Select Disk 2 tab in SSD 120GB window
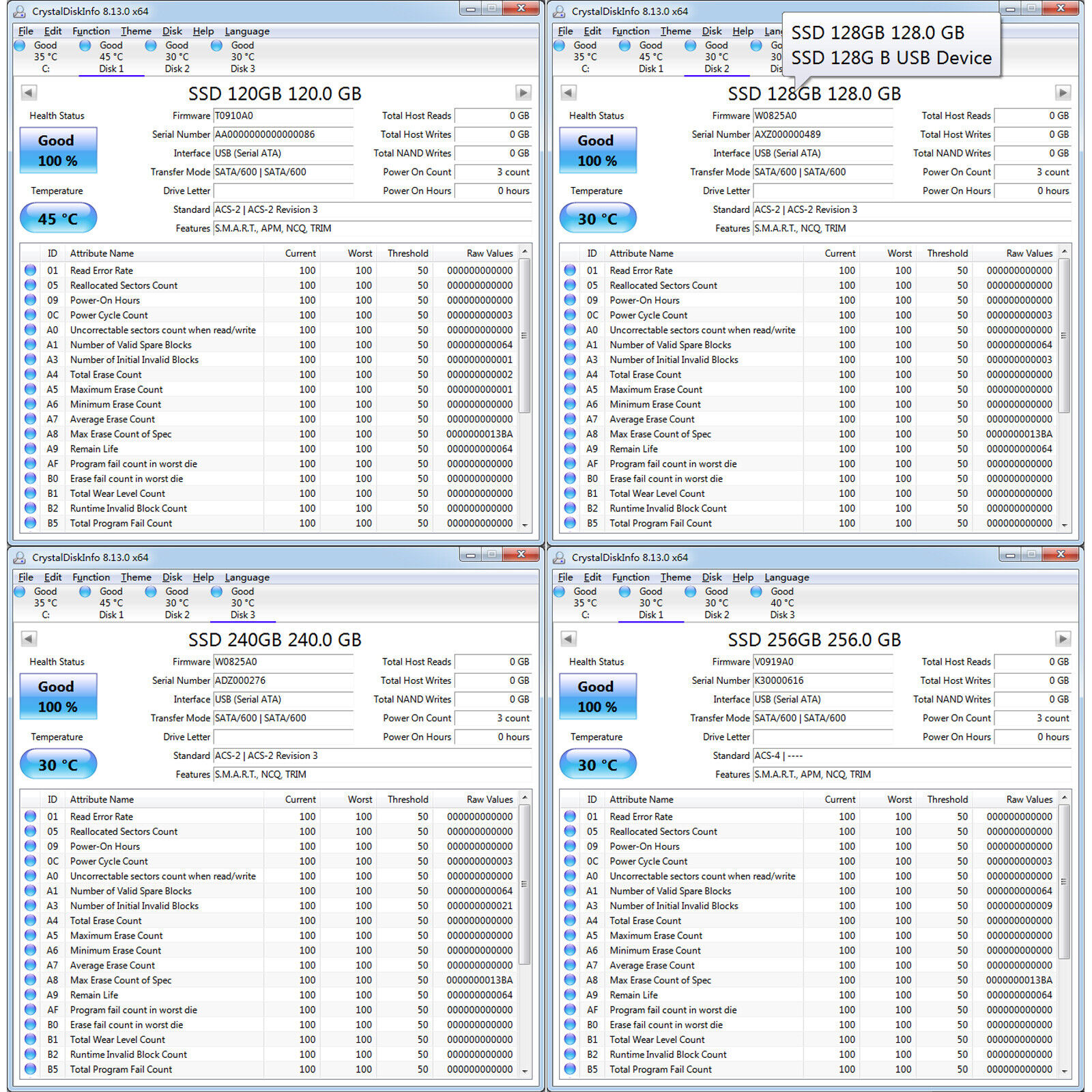1092x1092 pixels. [x=177, y=57]
